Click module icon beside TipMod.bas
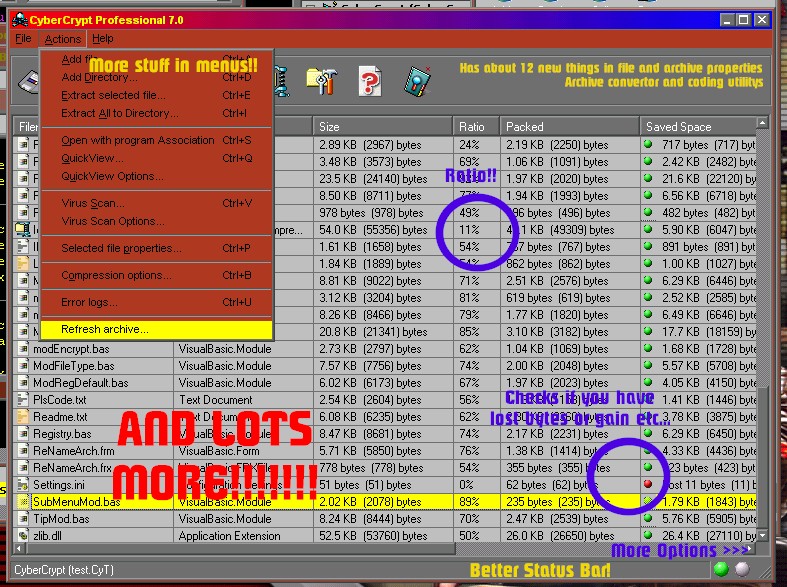 [x=23, y=518]
